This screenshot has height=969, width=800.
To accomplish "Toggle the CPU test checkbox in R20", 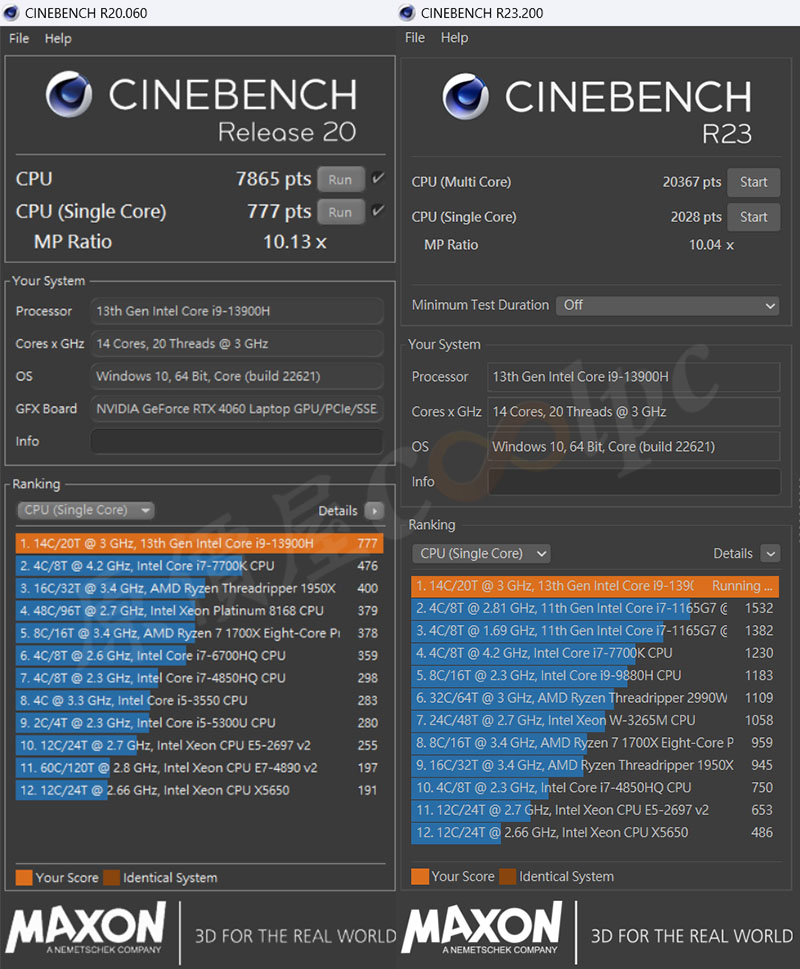I will click(x=378, y=179).
